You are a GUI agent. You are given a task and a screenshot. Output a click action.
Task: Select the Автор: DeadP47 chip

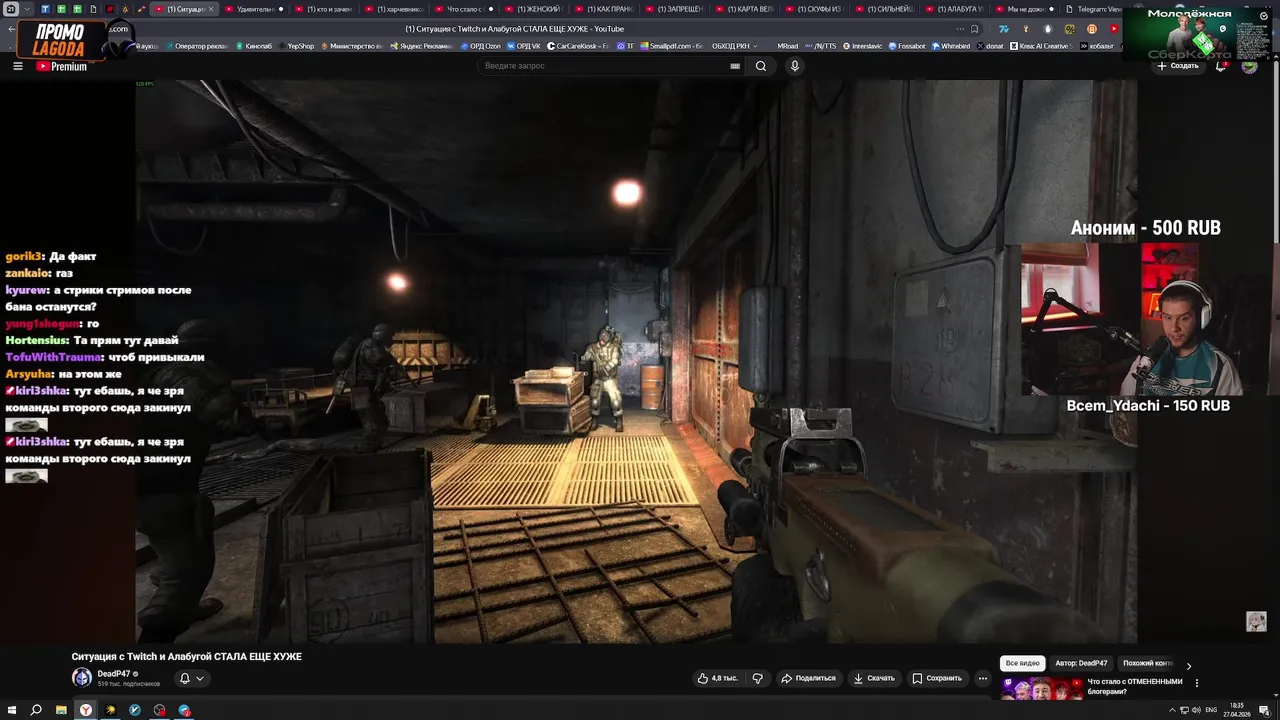click(x=1081, y=663)
